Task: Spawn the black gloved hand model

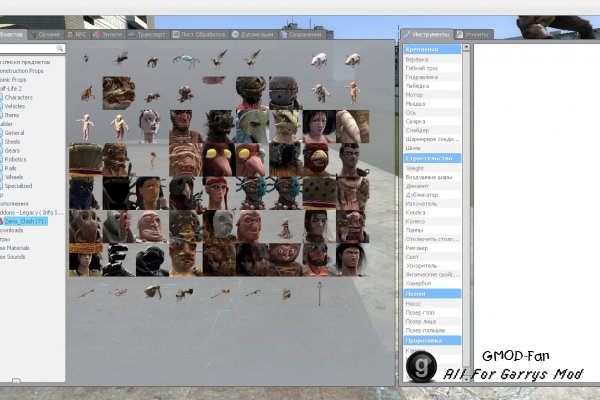Action: (x=119, y=260)
